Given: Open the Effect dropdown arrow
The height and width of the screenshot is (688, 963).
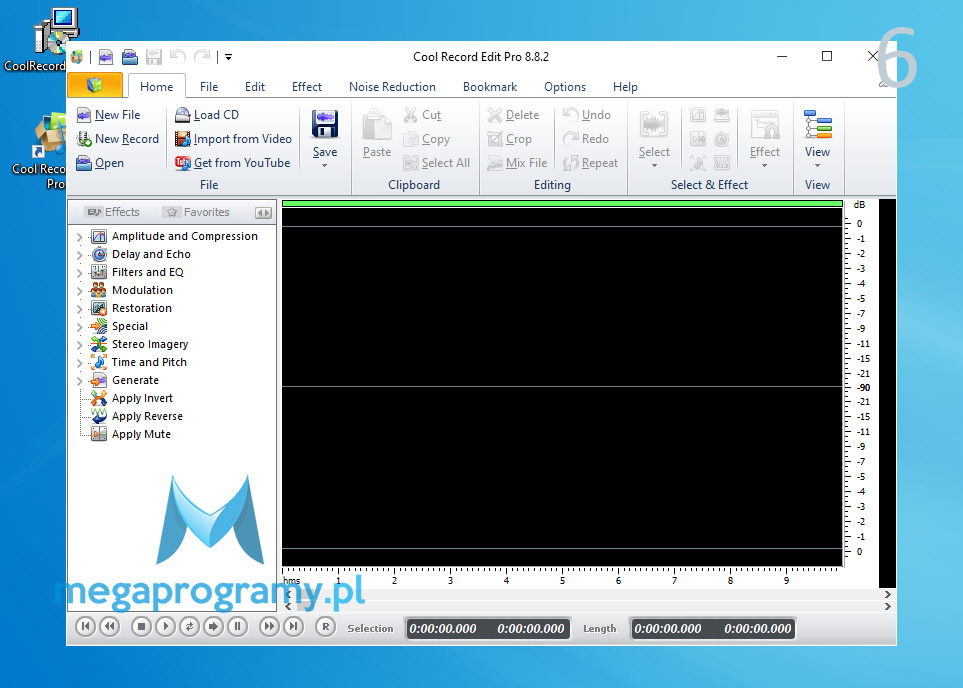Looking at the screenshot, I should pos(765,165).
